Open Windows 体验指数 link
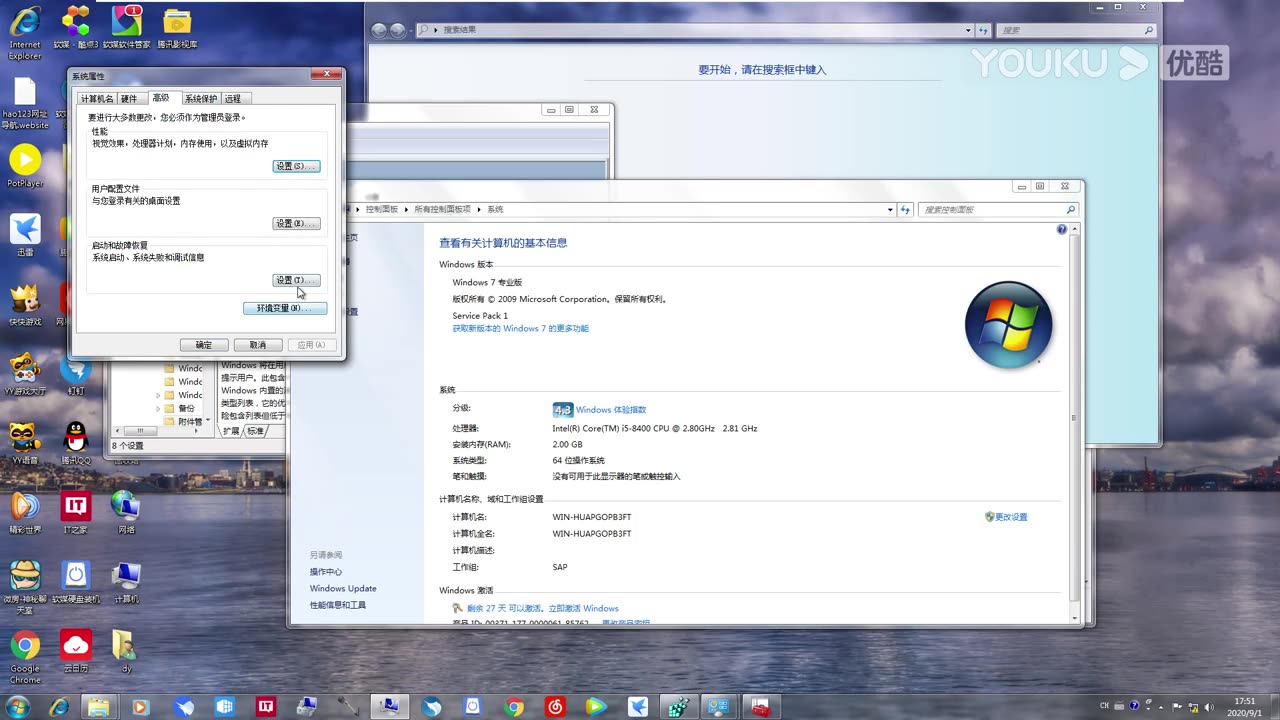The height and width of the screenshot is (720, 1280). coord(611,410)
